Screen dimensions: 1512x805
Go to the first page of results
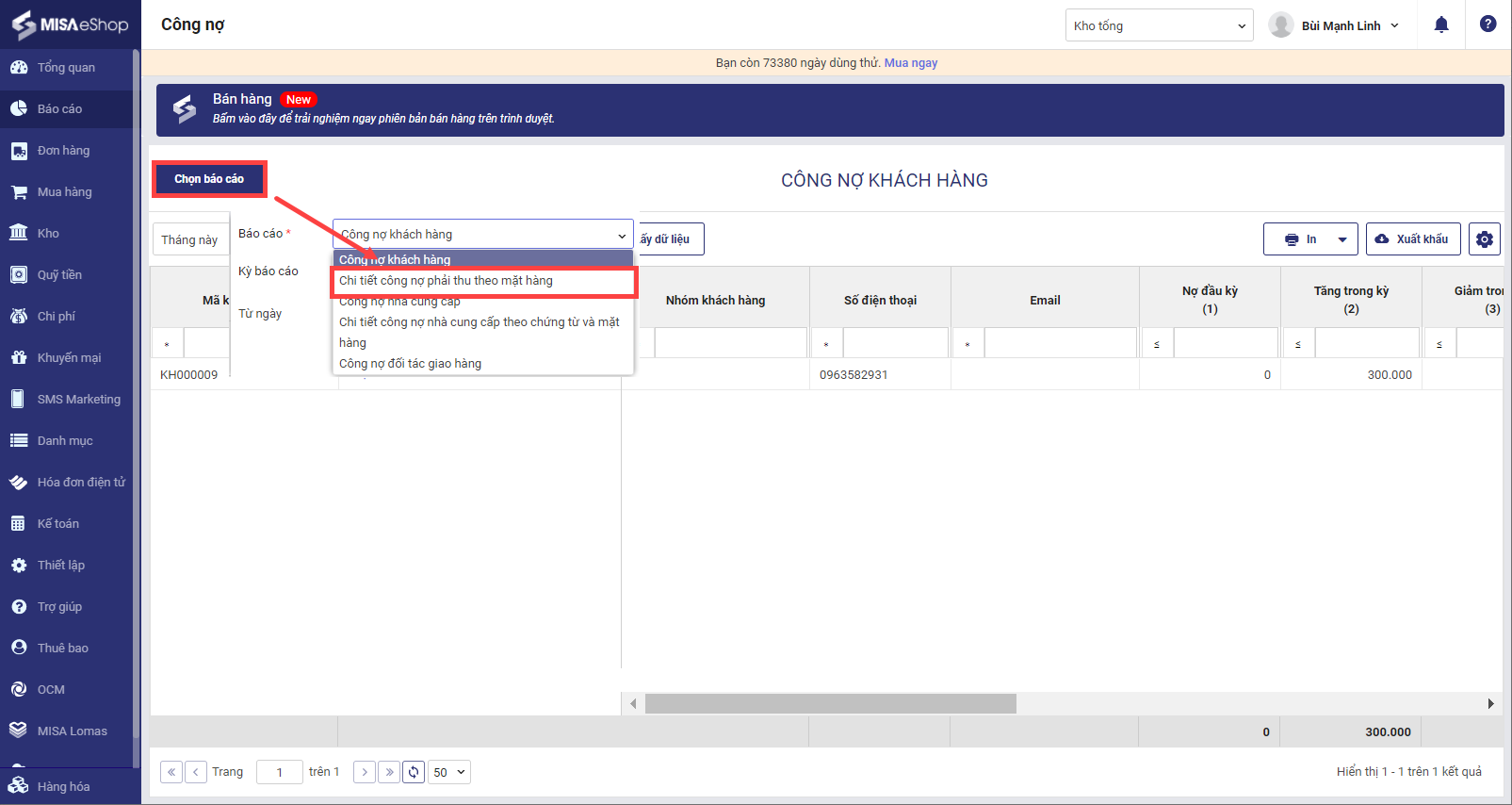coord(171,772)
